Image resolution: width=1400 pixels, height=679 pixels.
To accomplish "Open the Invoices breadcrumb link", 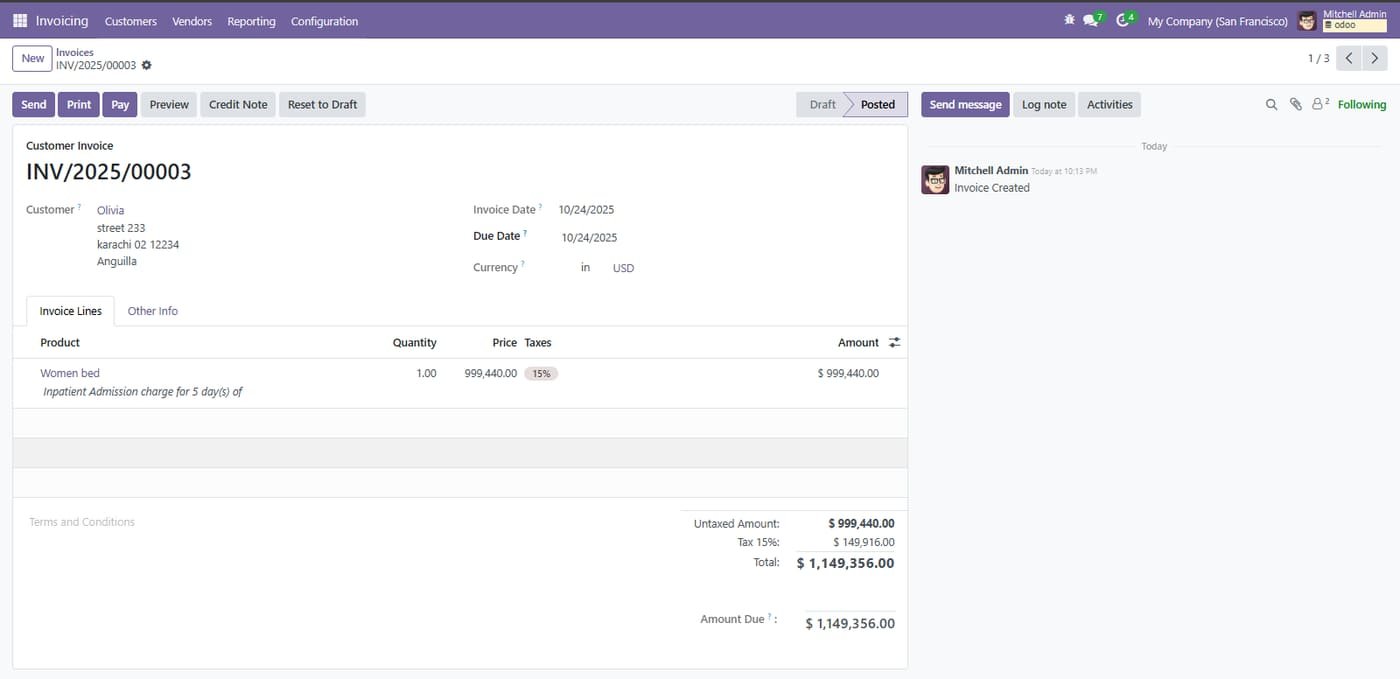I will click(x=75, y=52).
